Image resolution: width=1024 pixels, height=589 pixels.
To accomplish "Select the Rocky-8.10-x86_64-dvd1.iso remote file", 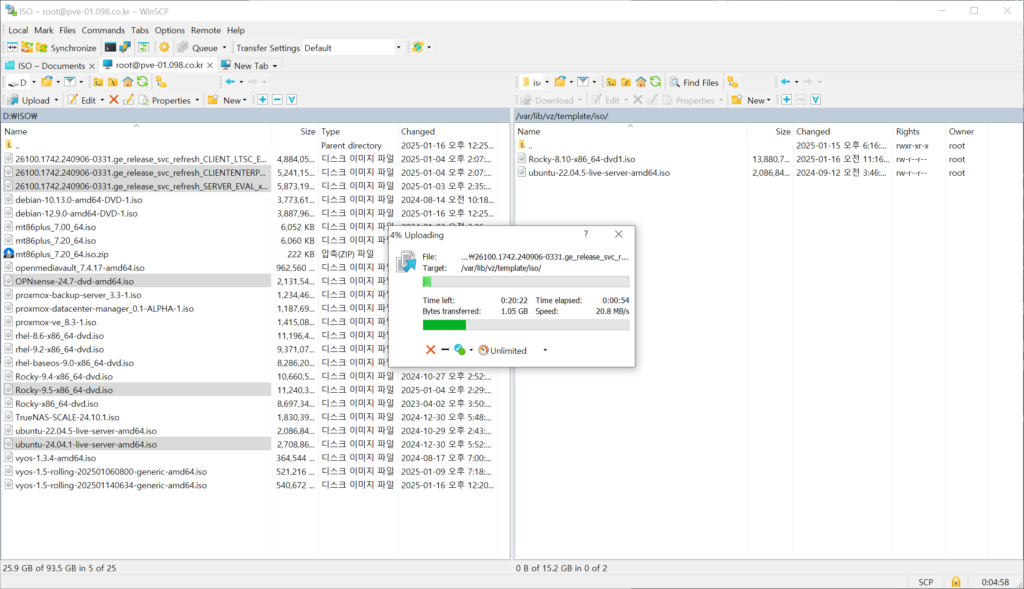I will [575, 159].
